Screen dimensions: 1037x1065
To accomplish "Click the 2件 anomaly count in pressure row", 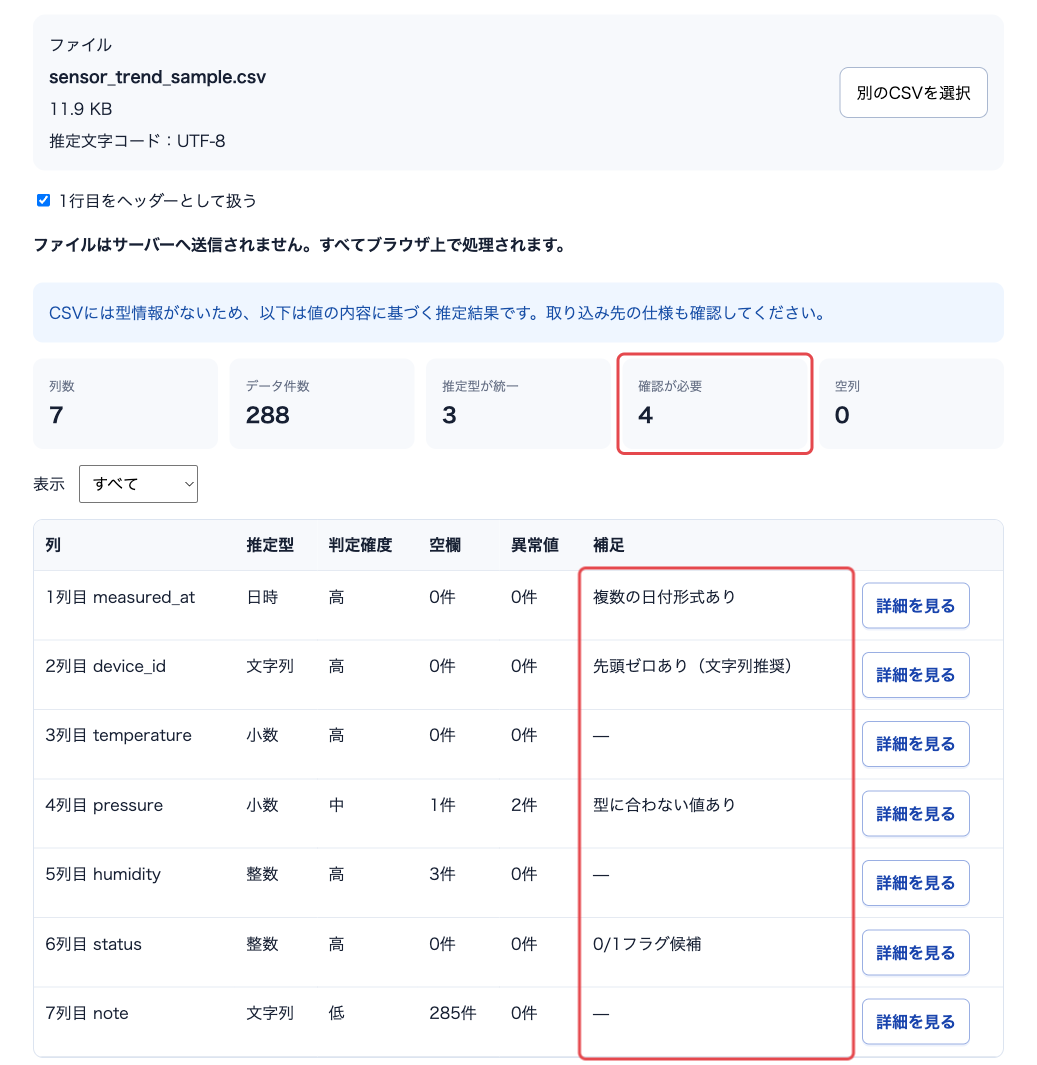I will tap(524, 805).
